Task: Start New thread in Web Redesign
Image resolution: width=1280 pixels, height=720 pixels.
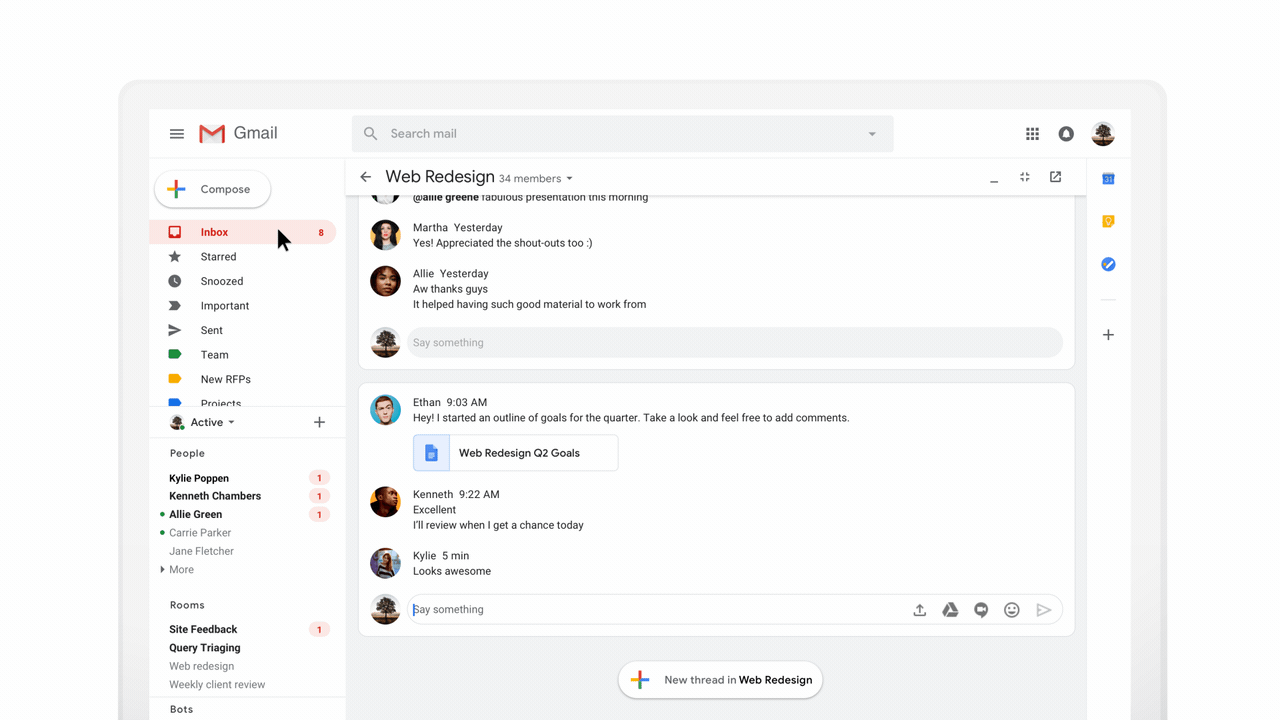Action: coord(720,680)
